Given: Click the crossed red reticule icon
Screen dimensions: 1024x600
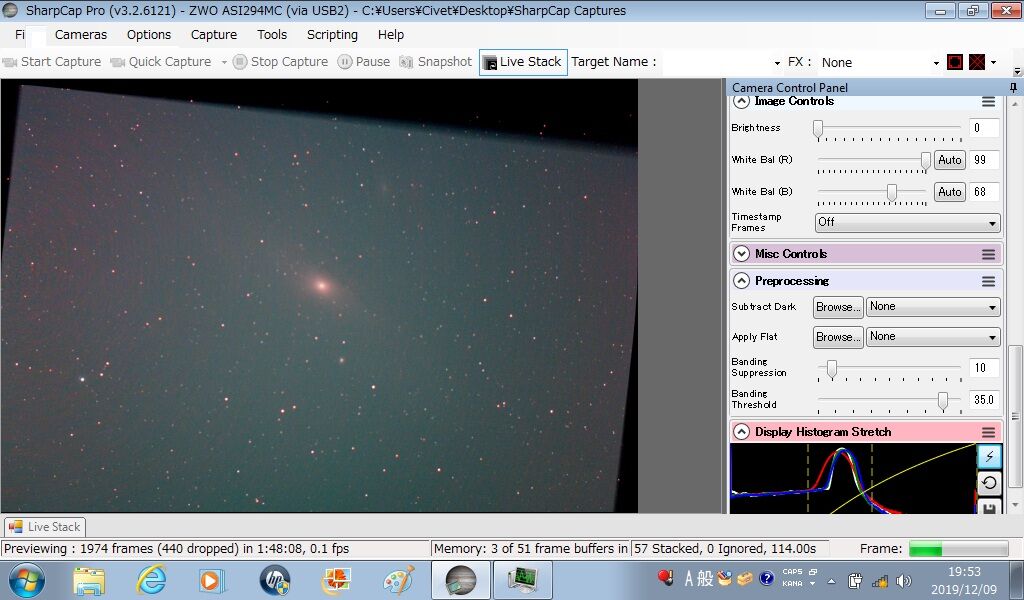Looking at the screenshot, I should click(976, 63).
